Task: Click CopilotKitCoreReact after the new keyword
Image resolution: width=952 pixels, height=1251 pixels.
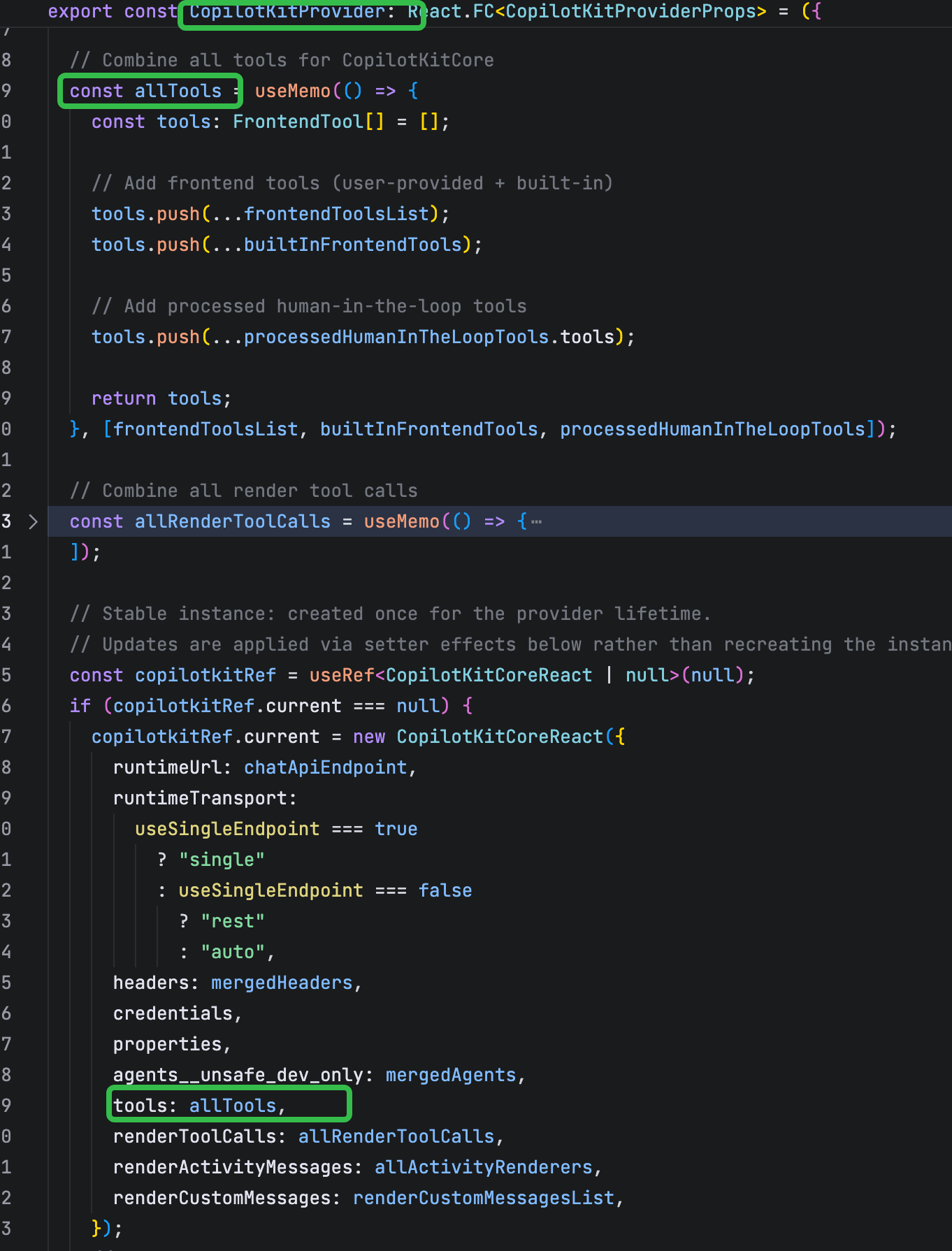Action: (x=500, y=737)
